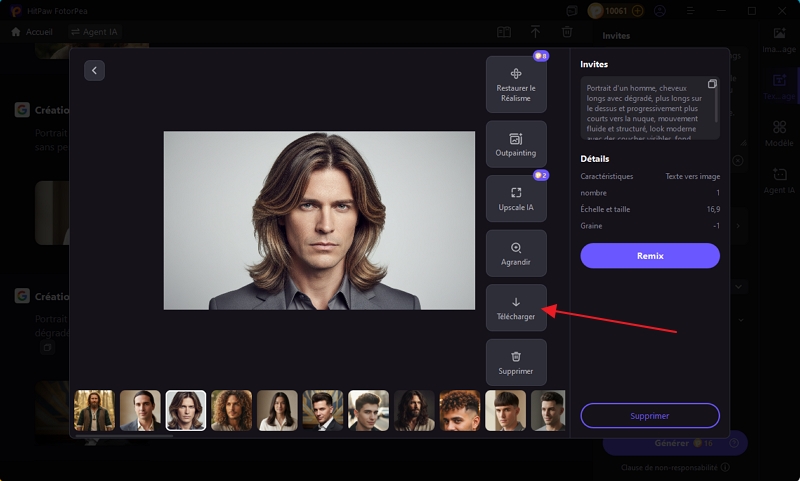Open the account profile icon
This screenshot has width=800, height=481.
pyautogui.click(x=660, y=11)
